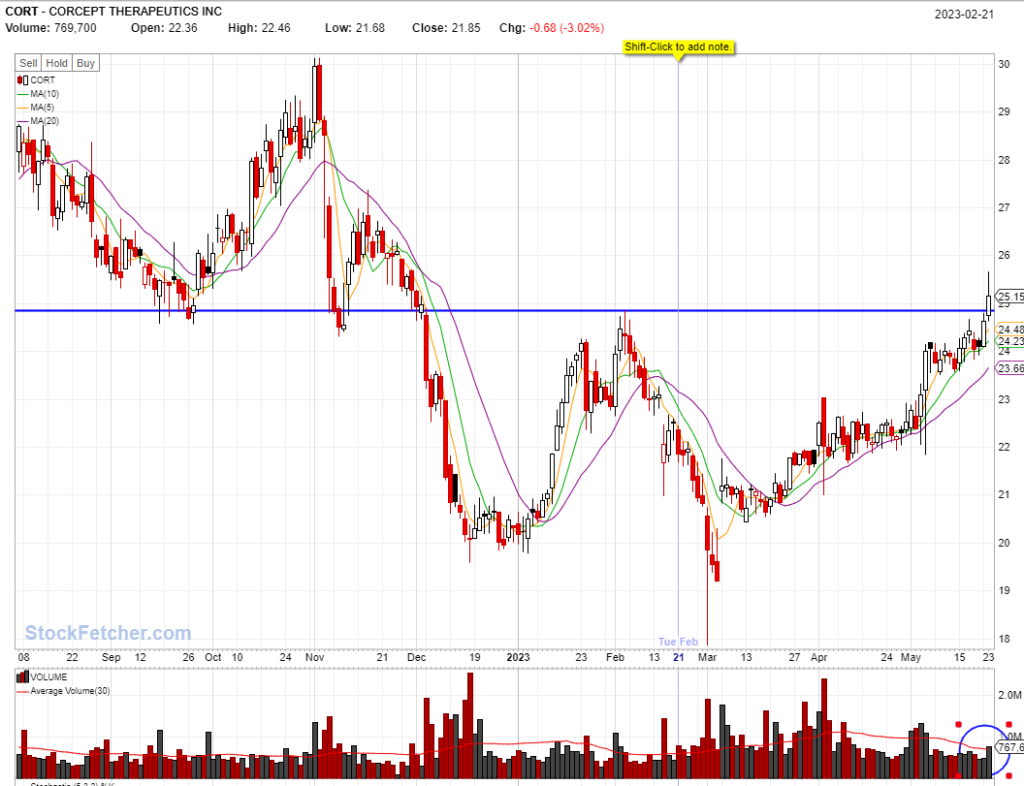
Task: Click the MA(20) legend label
Action: tap(44, 121)
